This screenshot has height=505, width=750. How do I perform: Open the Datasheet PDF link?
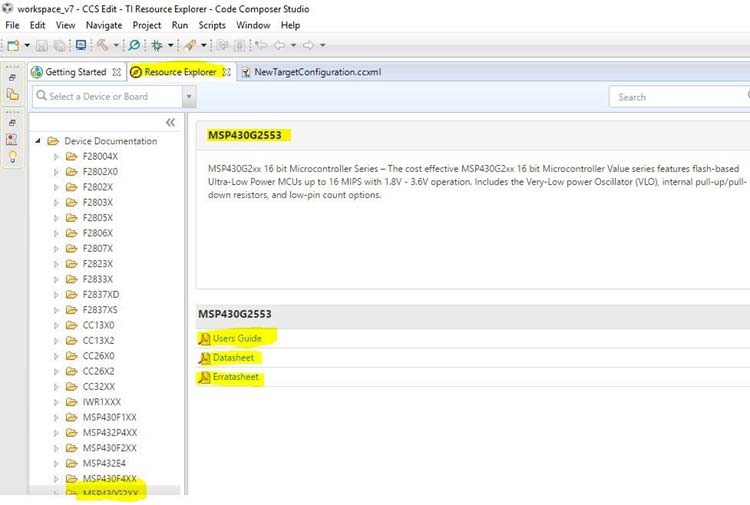233,358
